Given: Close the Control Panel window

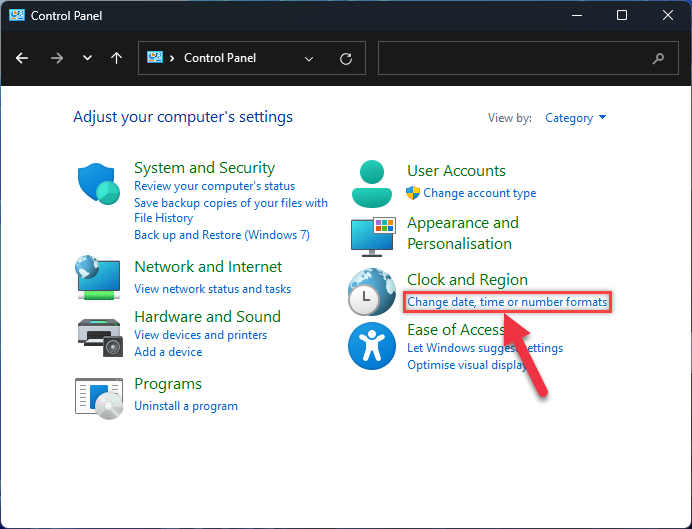Looking at the screenshot, I should [x=668, y=15].
